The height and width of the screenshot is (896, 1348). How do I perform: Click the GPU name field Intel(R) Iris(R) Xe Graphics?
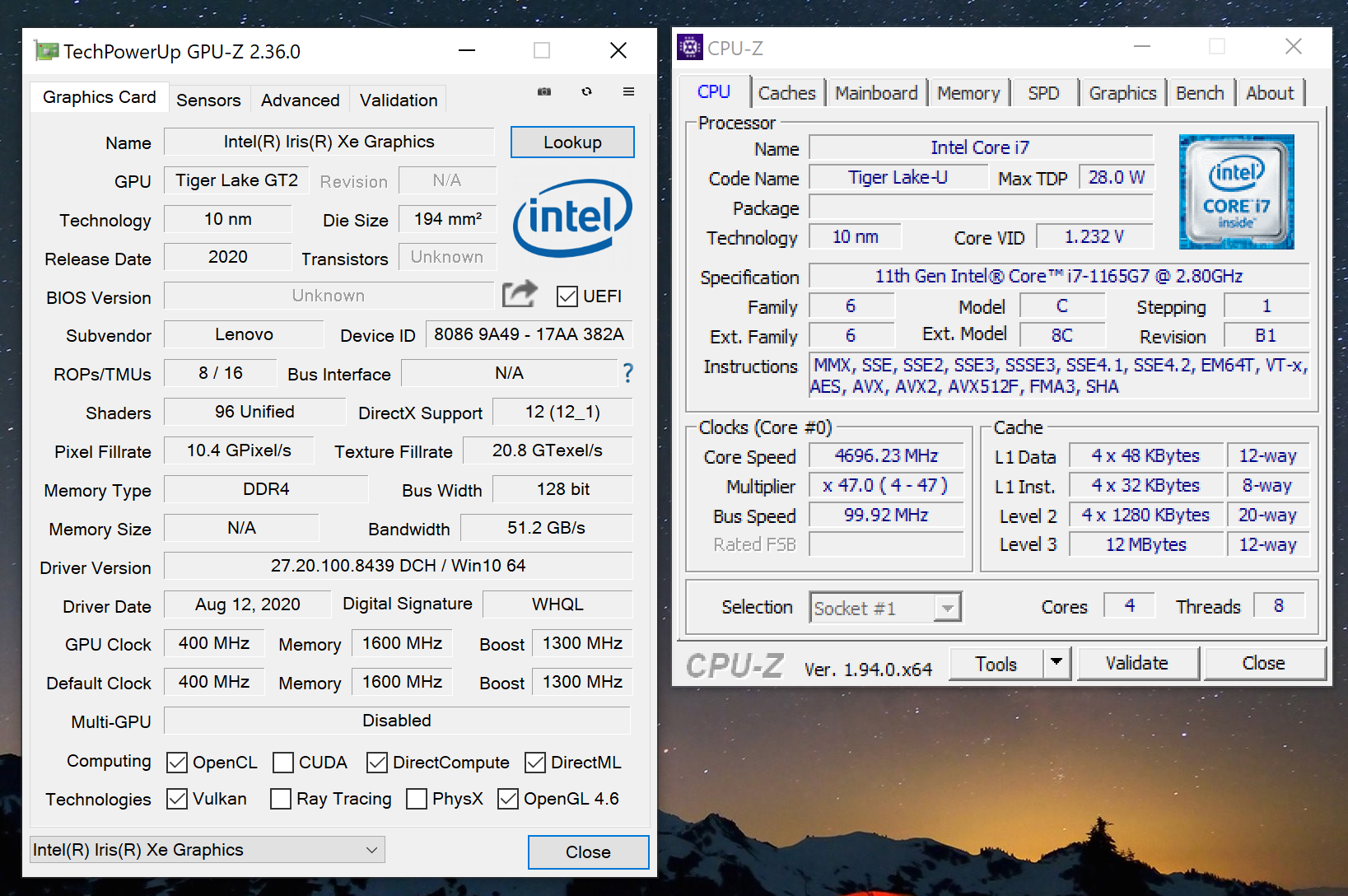(x=329, y=142)
